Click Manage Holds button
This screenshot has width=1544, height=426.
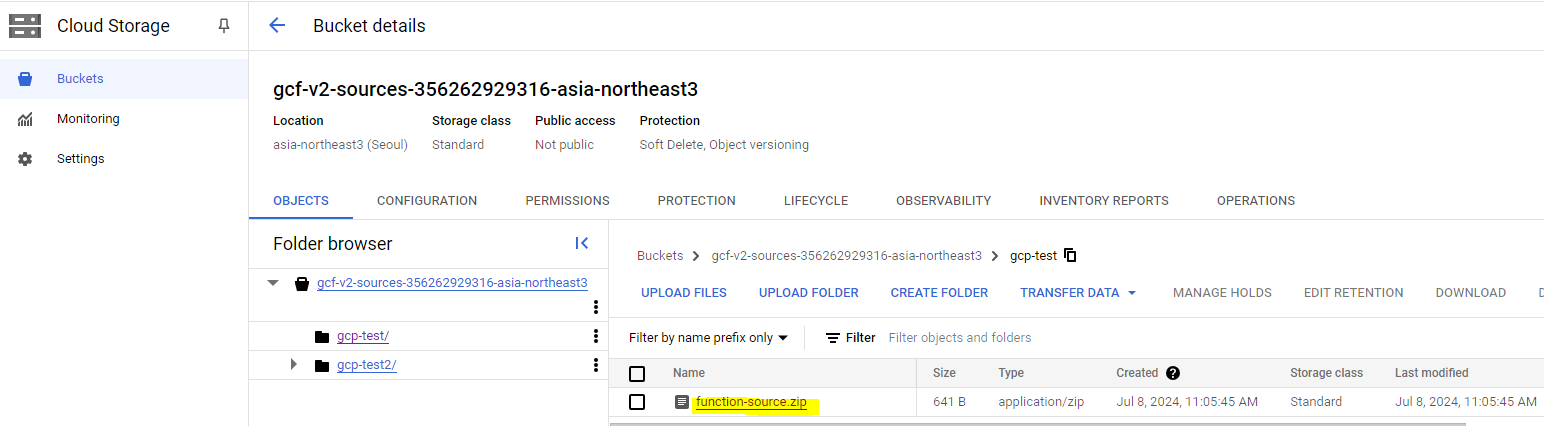point(1222,293)
